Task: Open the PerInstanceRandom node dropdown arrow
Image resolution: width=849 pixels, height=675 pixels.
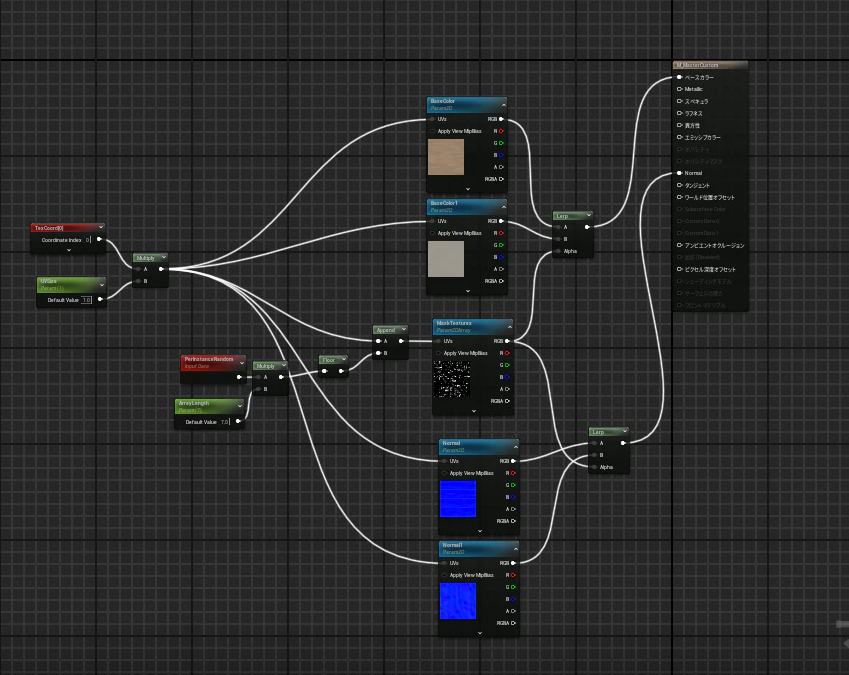Action: pos(241,362)
